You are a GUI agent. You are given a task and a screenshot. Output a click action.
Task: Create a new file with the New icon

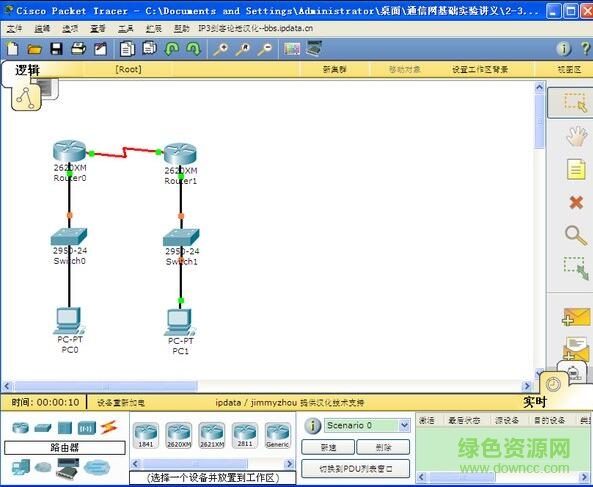point(12,49)
